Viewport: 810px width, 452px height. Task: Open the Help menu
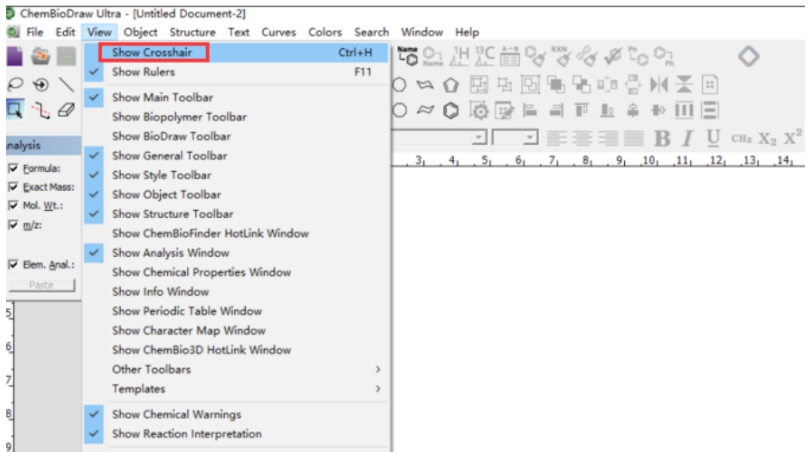pyautogui.click(x=466, y=32)
